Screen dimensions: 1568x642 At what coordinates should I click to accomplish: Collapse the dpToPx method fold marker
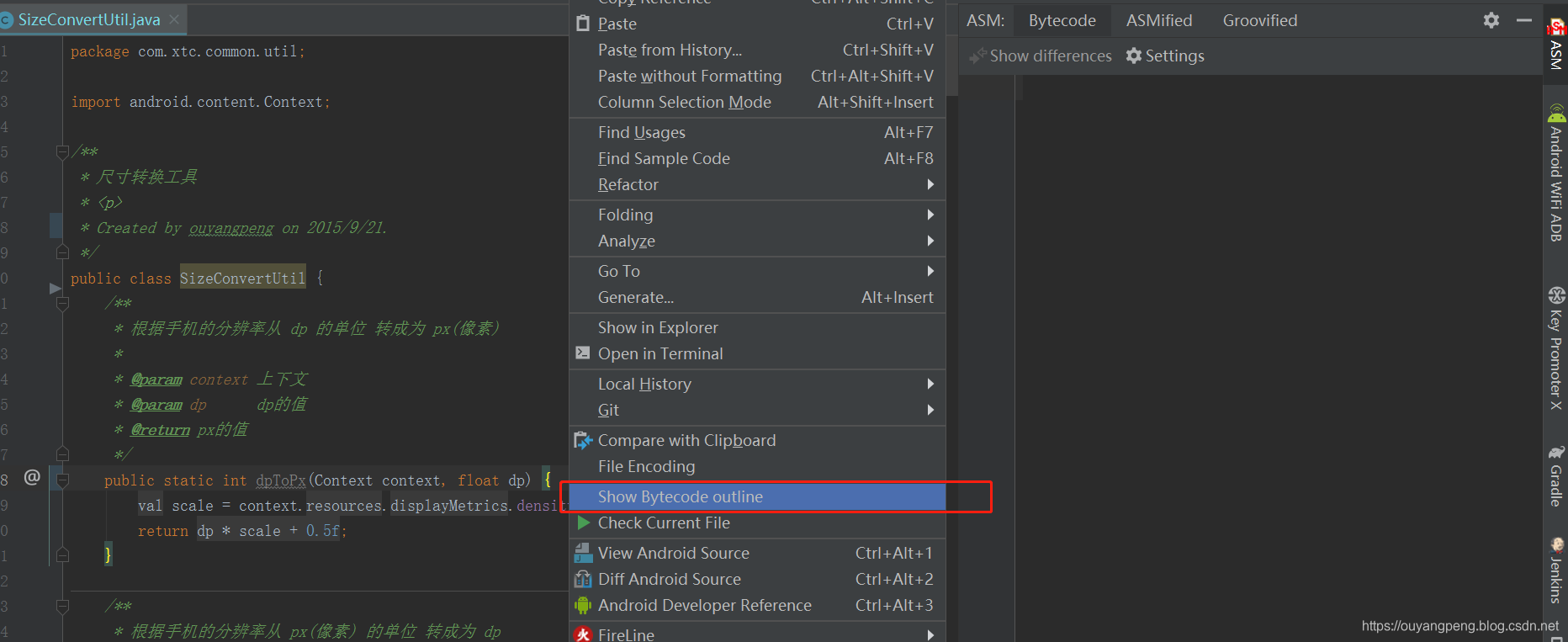[62, 480]
